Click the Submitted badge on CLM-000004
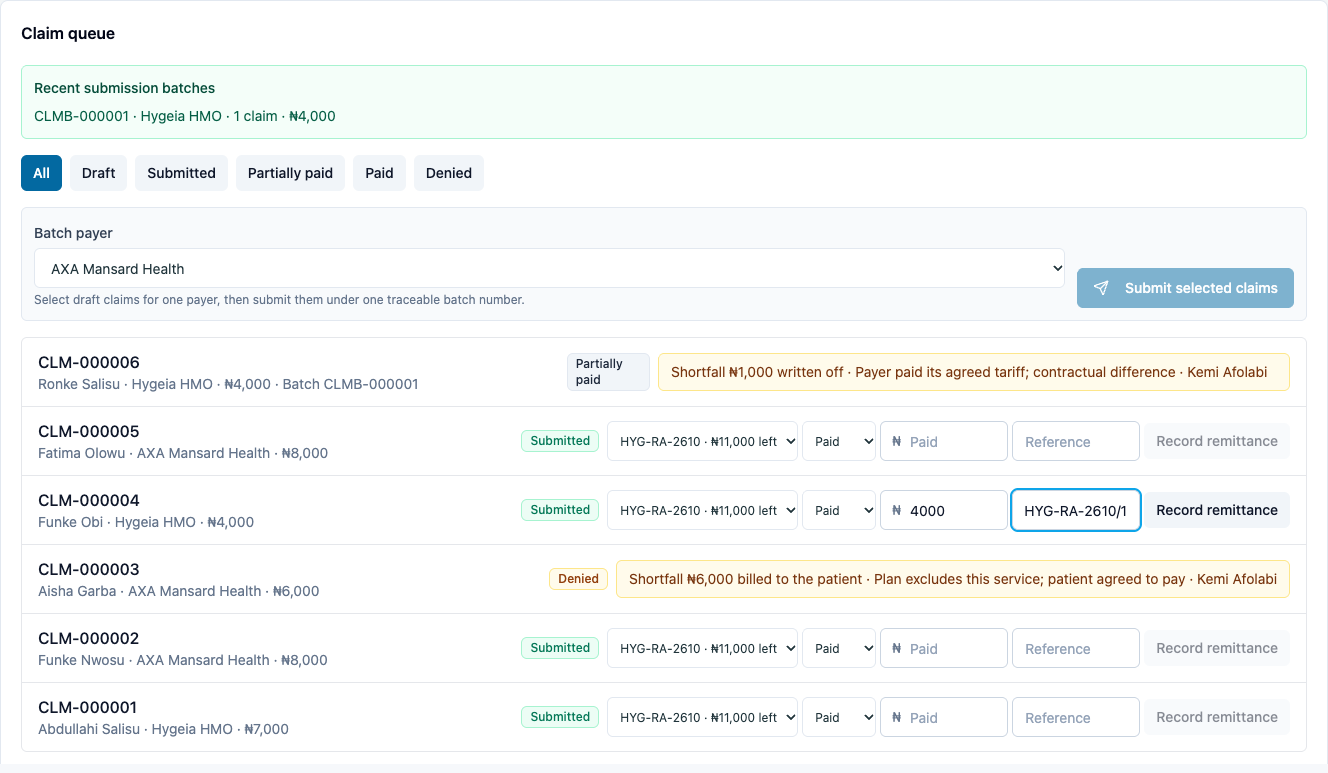Viewport: 1328px width, 773px height. (560, 510)
